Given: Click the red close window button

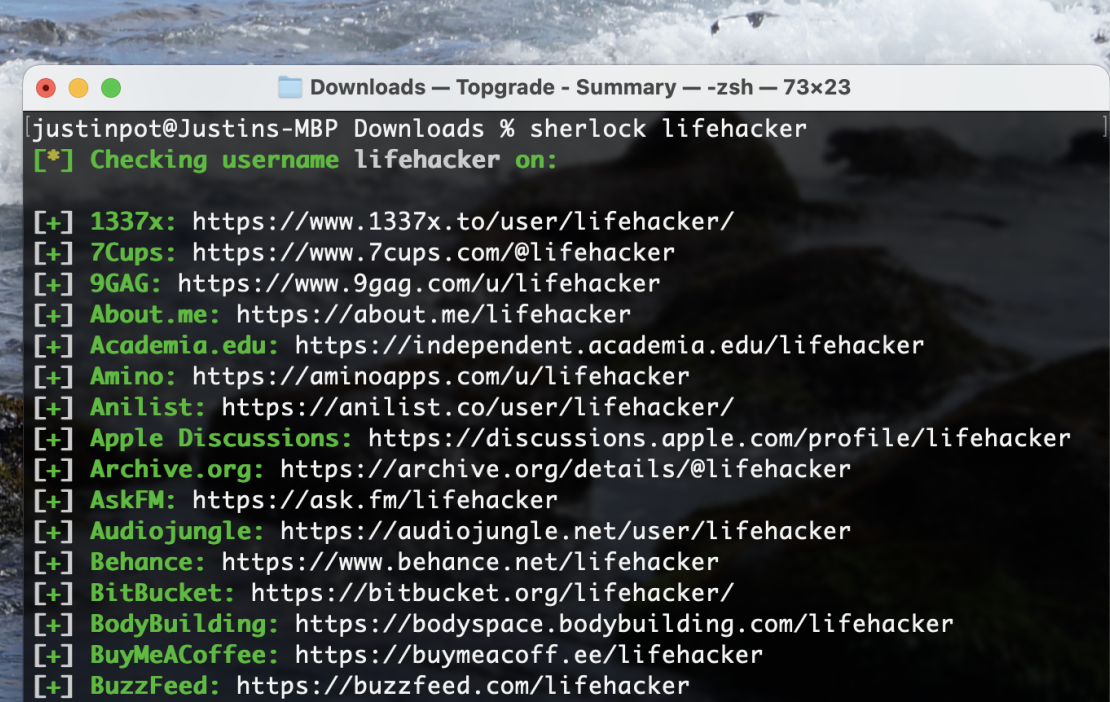Looking at the screenshot, I should point(46,88).
